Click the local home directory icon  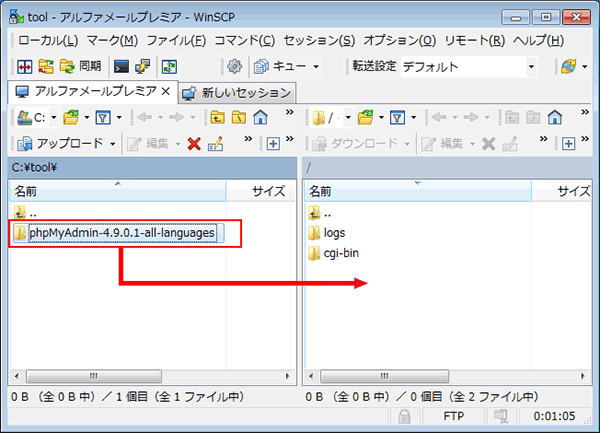[259, 117]
